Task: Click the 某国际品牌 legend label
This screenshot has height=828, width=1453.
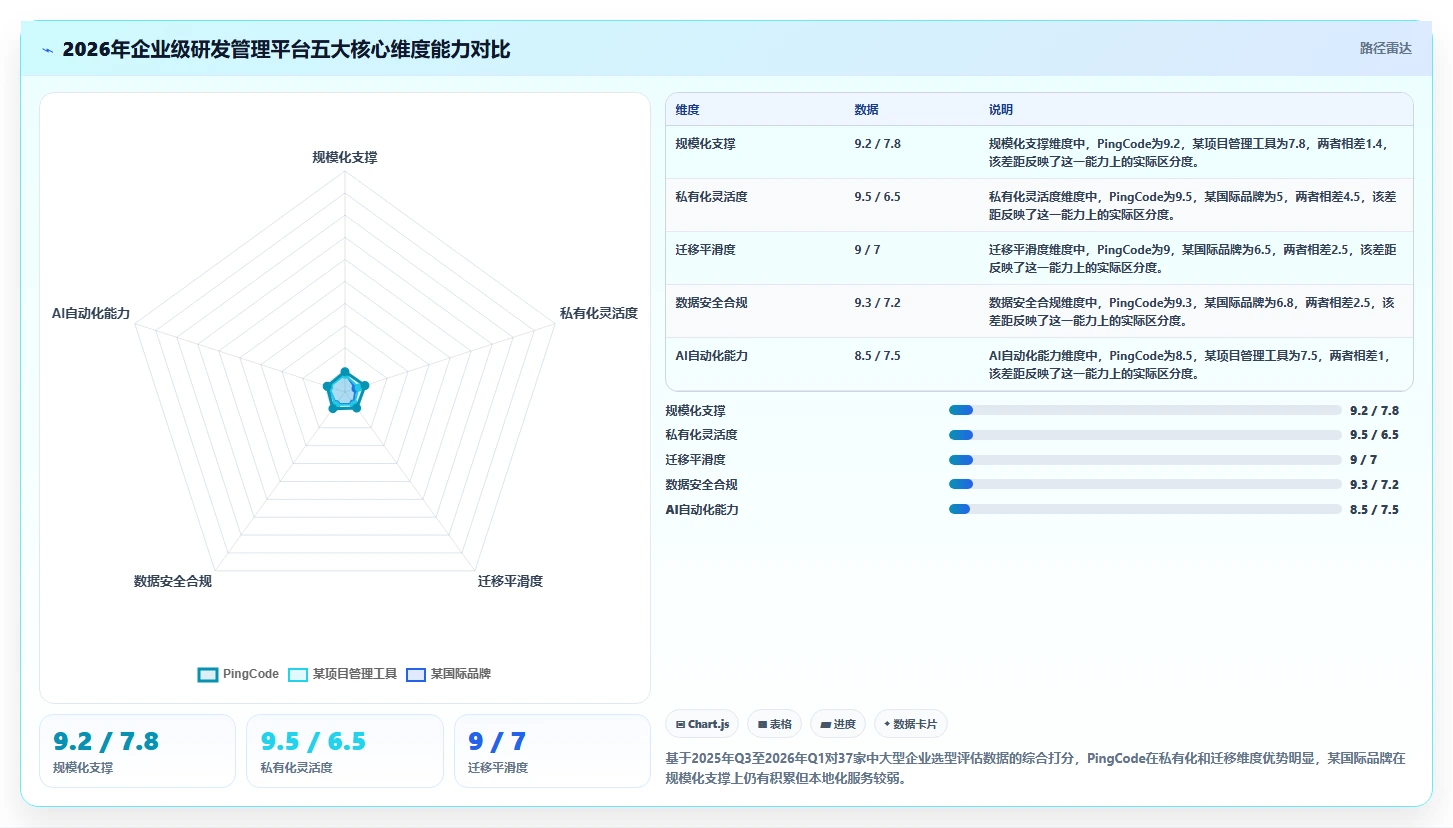Action: tap(461, 674)
